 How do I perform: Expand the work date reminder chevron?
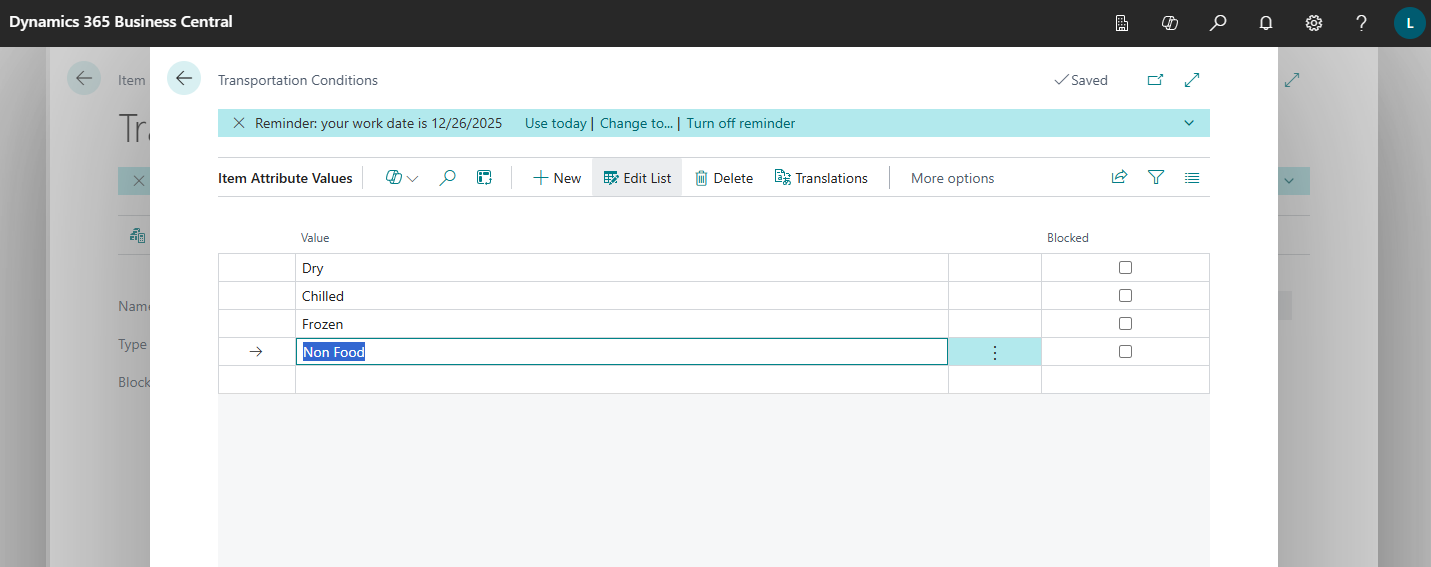tap(1189, 123)
